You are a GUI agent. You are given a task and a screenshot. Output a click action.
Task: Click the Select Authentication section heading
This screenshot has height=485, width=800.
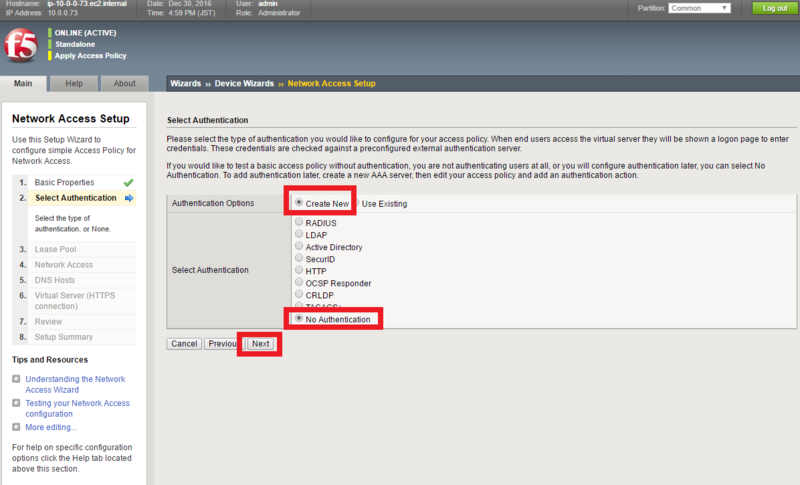tap(208, 120)
